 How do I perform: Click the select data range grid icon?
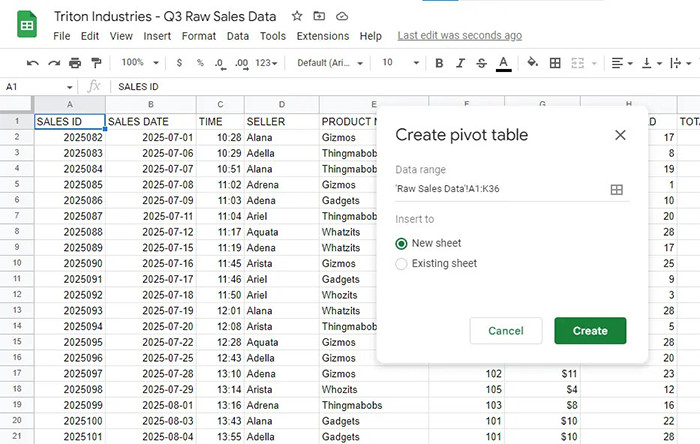[617, 190]
